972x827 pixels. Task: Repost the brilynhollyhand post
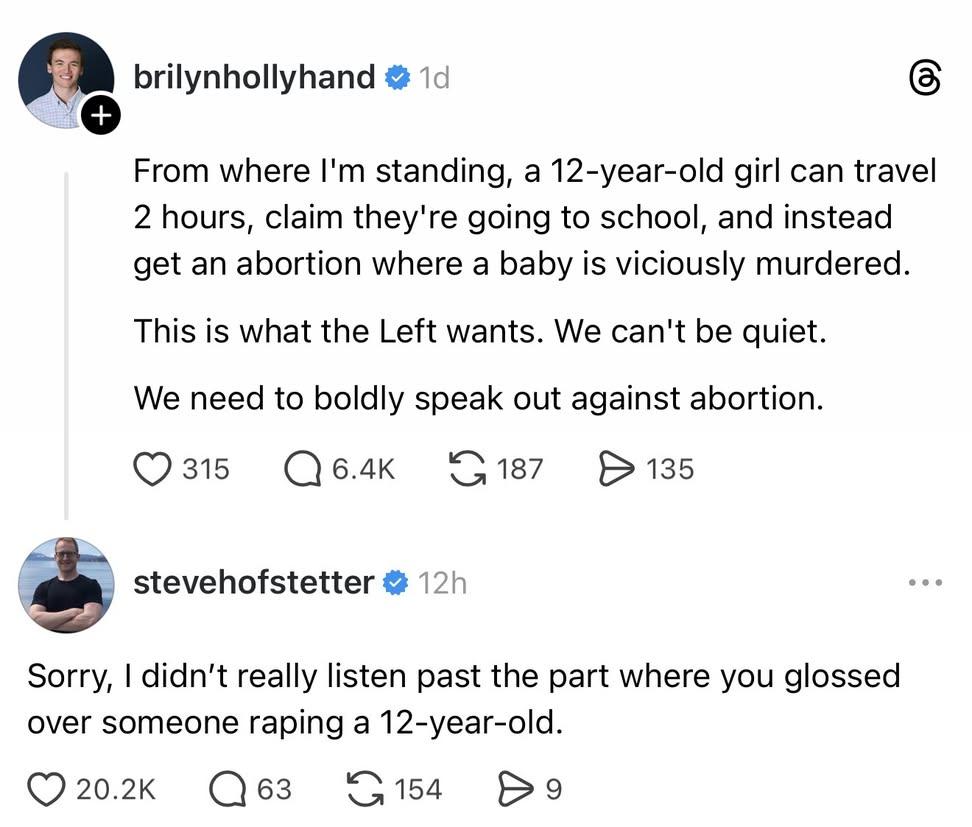[468, 468]
